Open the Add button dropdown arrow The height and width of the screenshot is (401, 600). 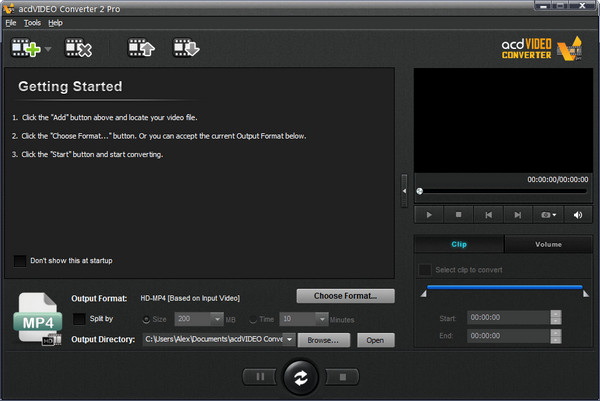click(47, 48)
